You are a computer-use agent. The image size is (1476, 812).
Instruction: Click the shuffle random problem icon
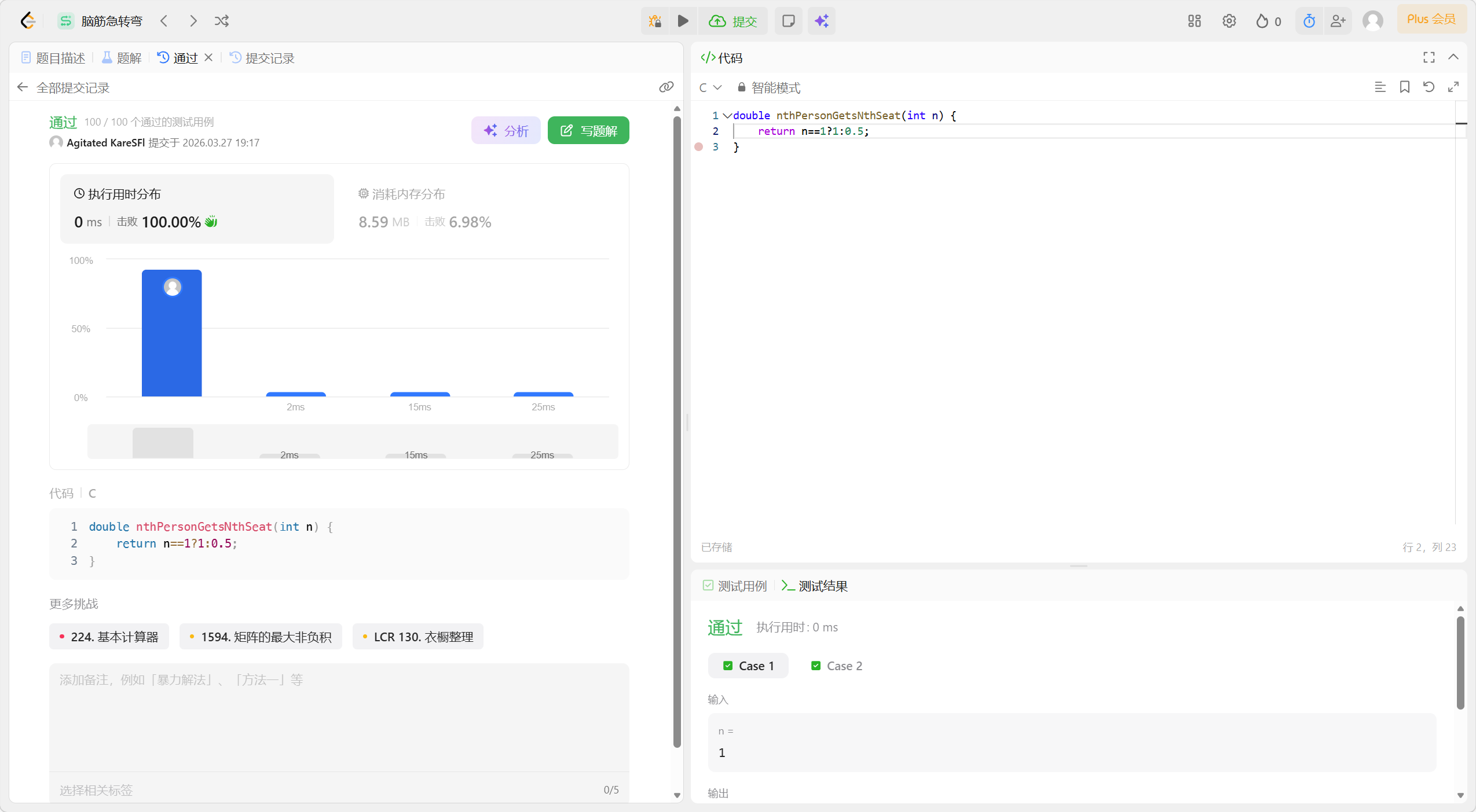click(222, 21)
